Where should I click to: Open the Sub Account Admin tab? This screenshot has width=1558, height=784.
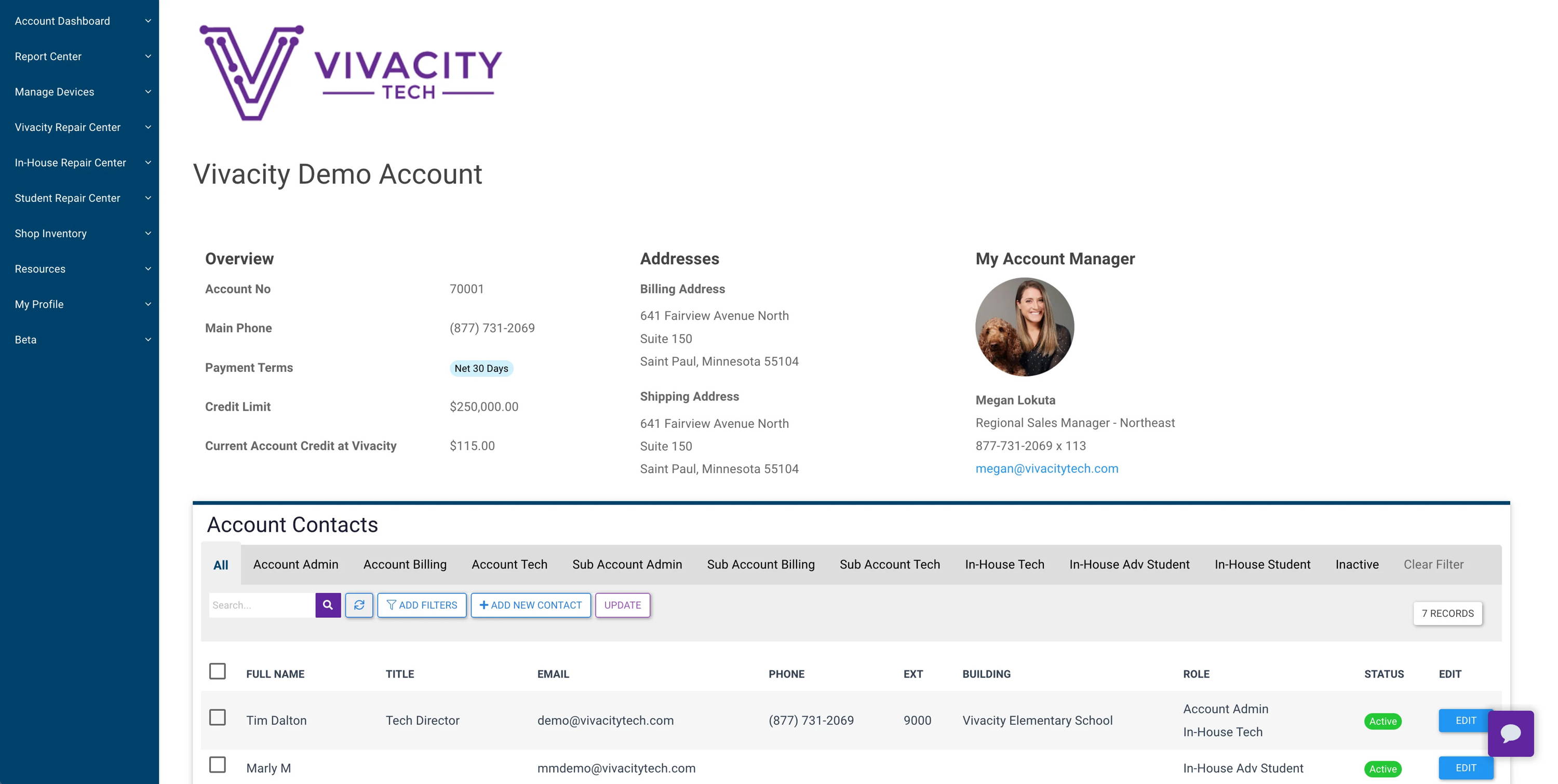pyautogui.click(x=627, y=564)
